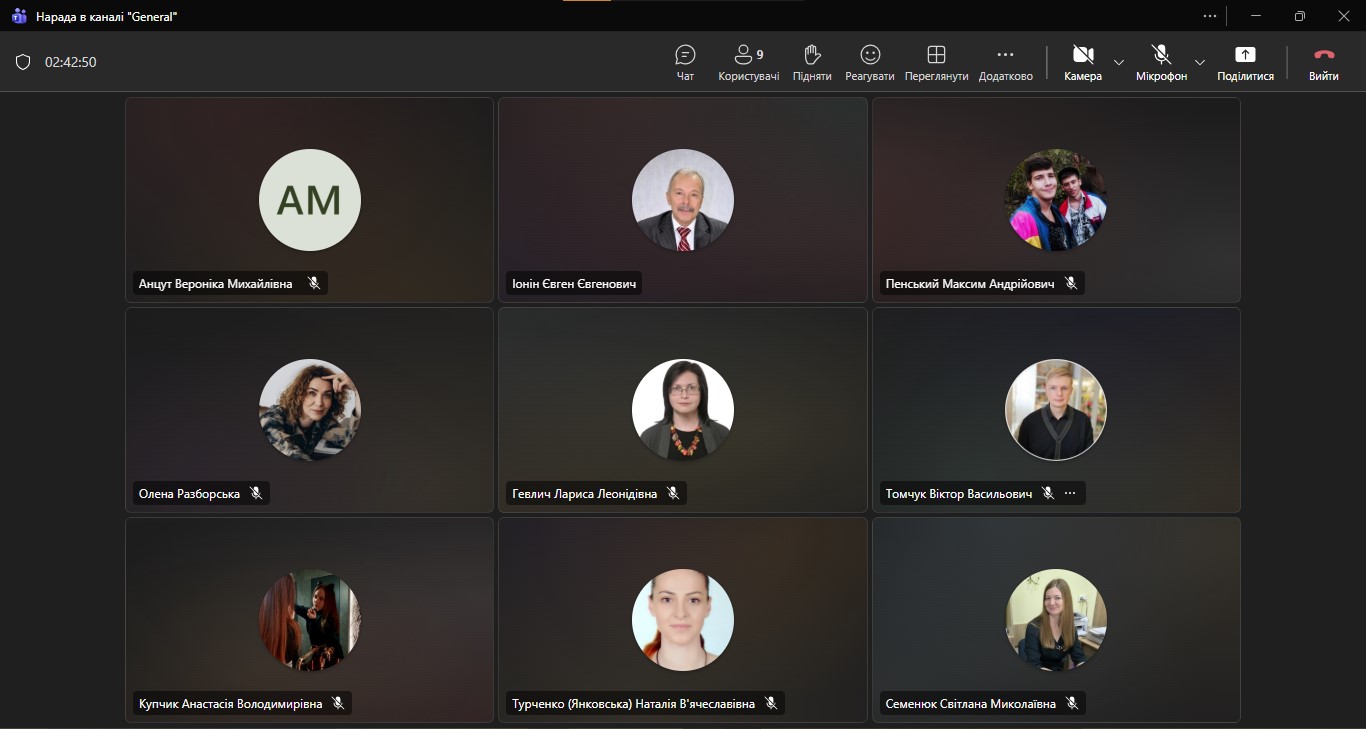This screenshot has height=729, width=1366.
Task: Click muted mic icon beside Олена Разборська
Action: (x=256, y=493)
